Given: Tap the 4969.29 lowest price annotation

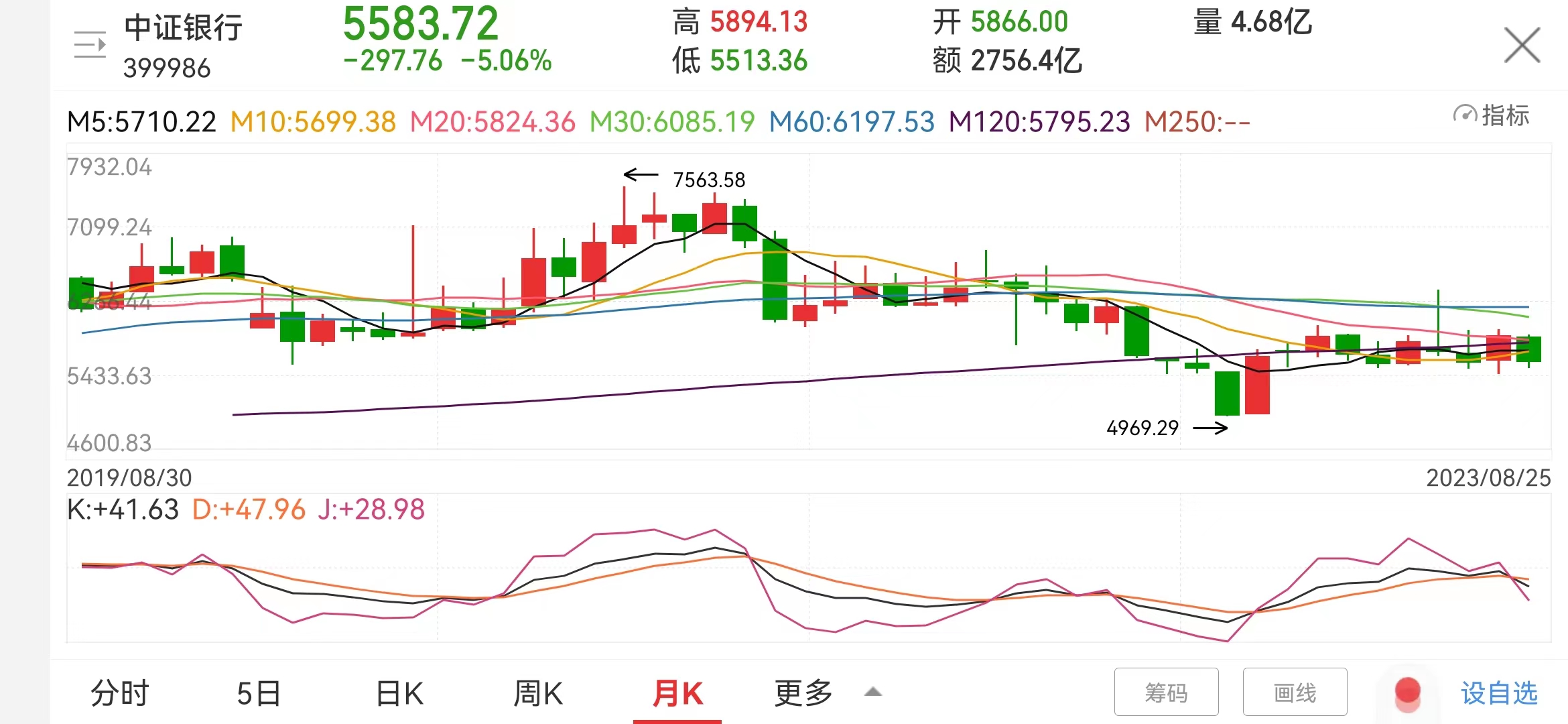Looking at the screenshot, I should pyautogui.click(x=1142, y=428).
